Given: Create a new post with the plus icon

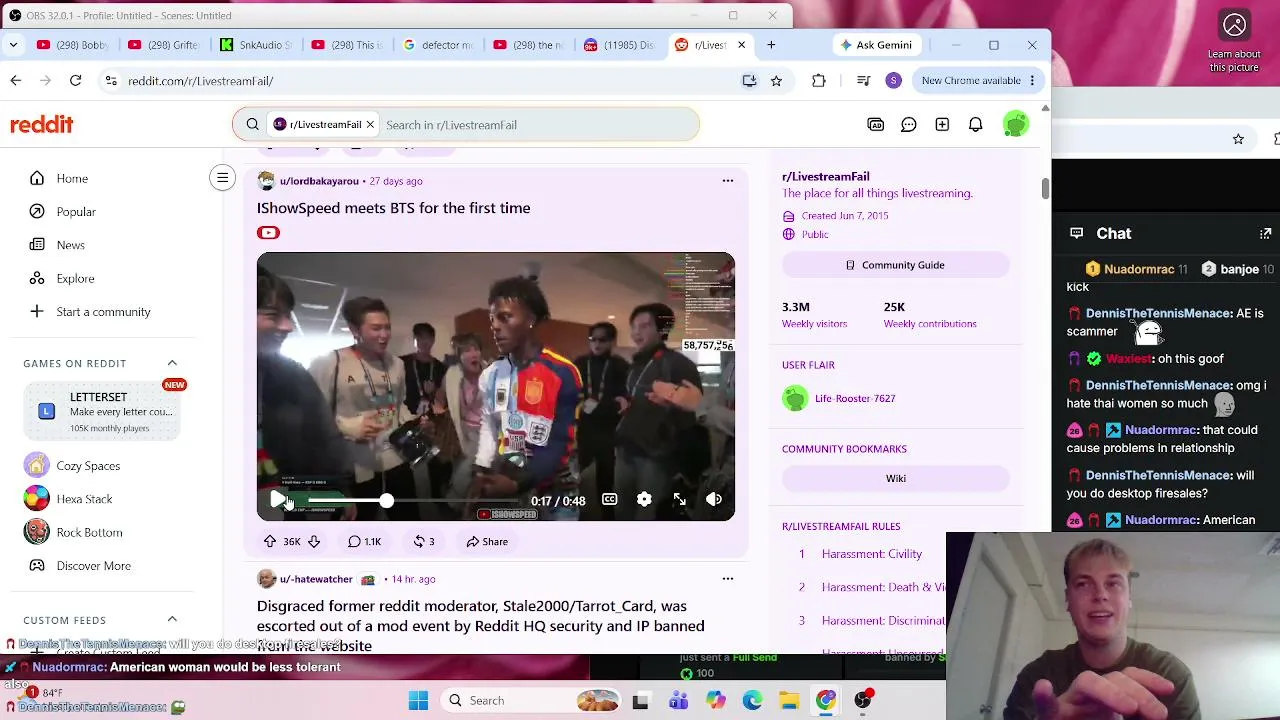Looking at the screenshot, I should coord(942,125).
